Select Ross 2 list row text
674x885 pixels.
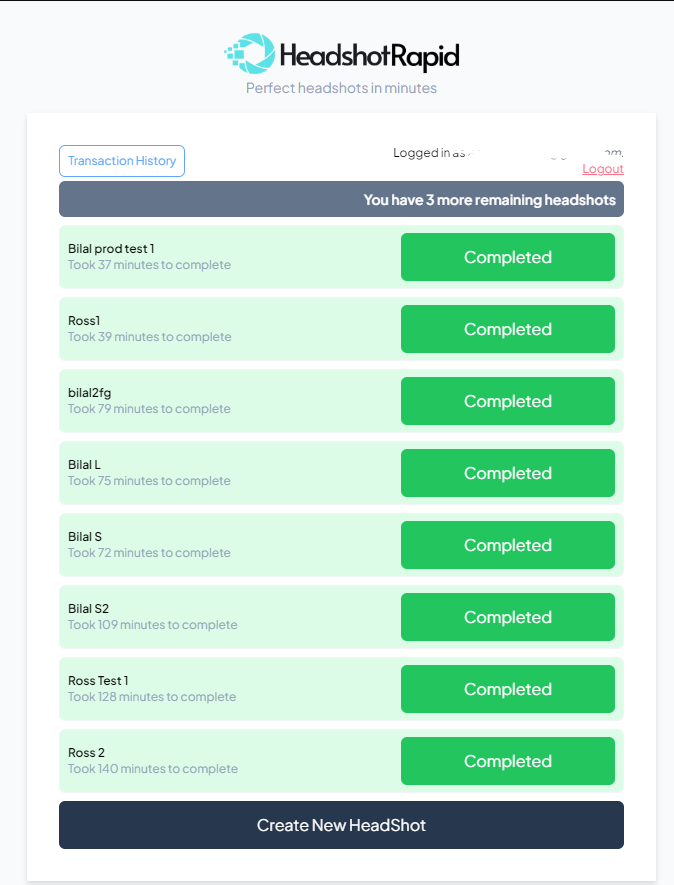86,752
